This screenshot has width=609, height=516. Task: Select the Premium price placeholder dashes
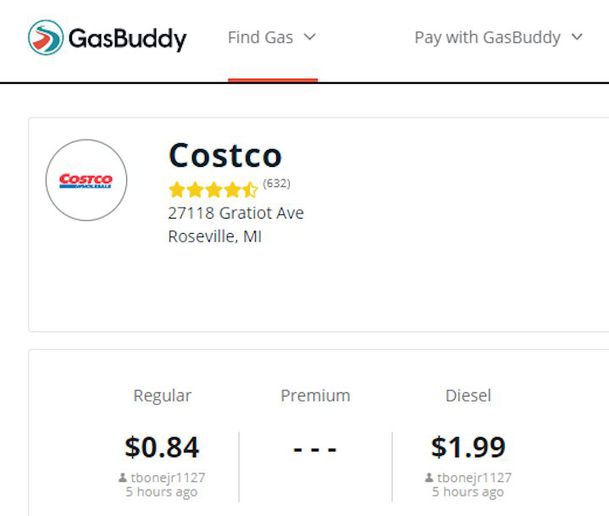[x=315, y=450]
